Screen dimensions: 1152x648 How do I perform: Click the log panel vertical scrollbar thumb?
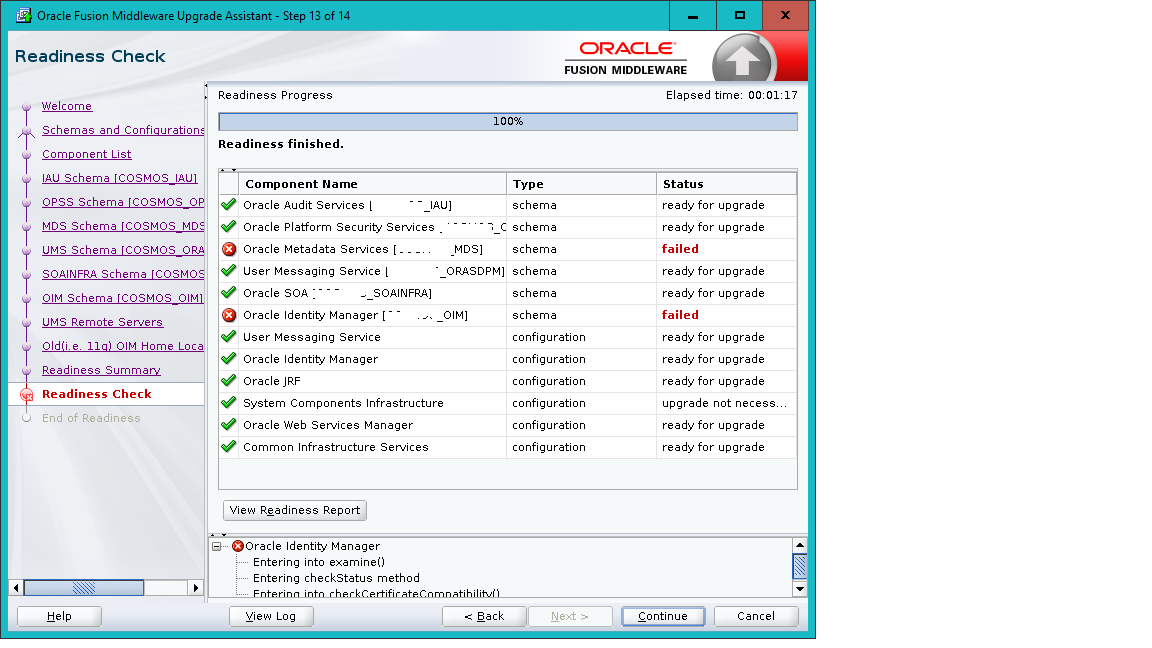coord(800,566)
